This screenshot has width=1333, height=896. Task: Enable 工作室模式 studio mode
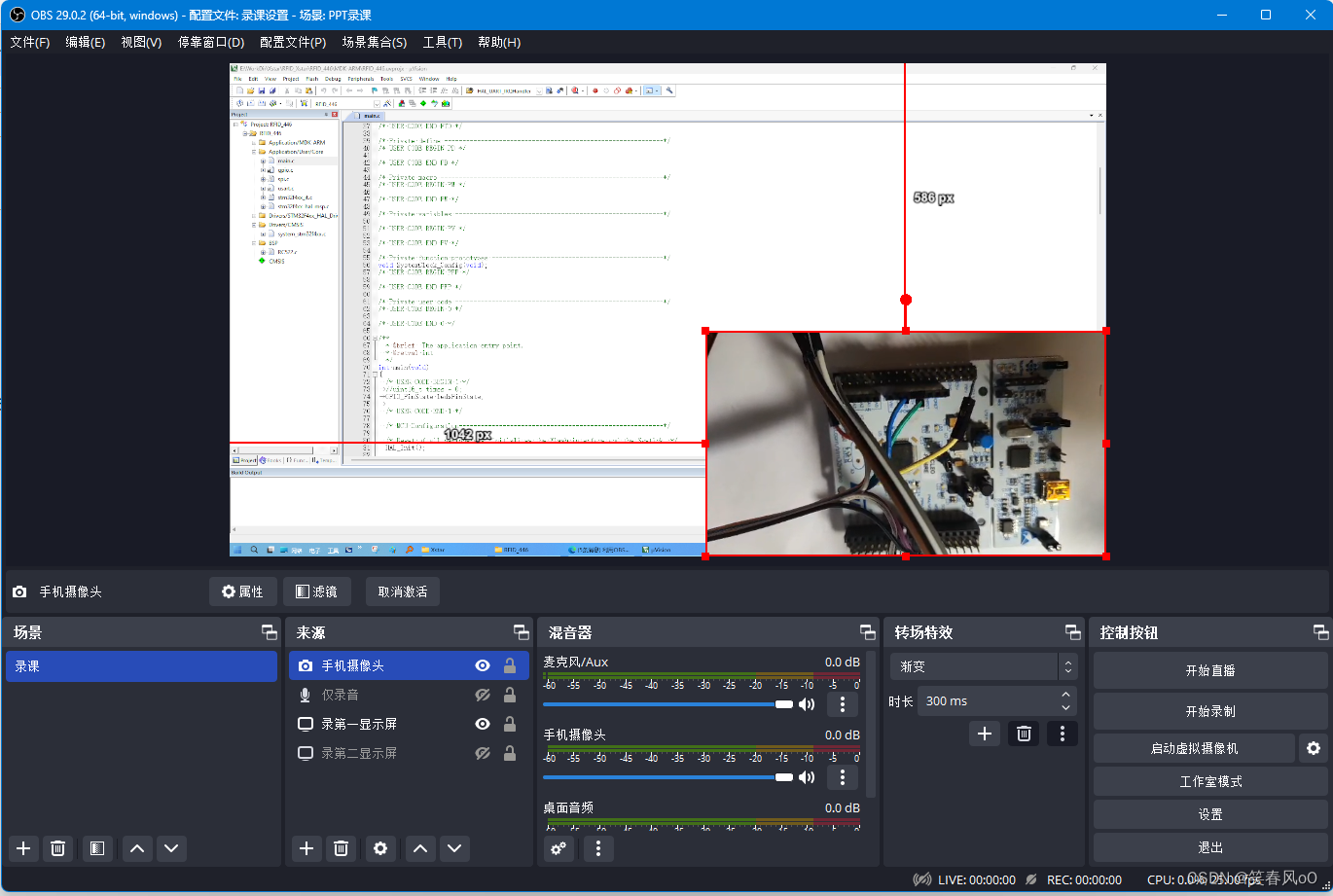1210,781
